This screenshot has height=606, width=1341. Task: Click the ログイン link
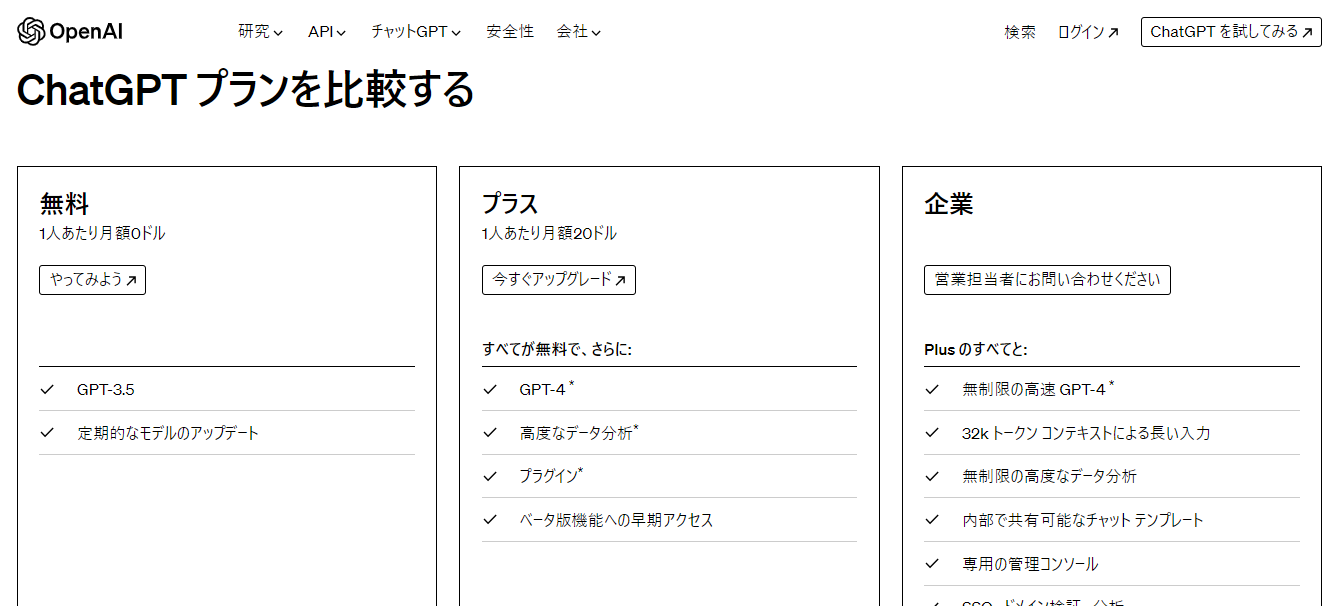click(1088, 32)
